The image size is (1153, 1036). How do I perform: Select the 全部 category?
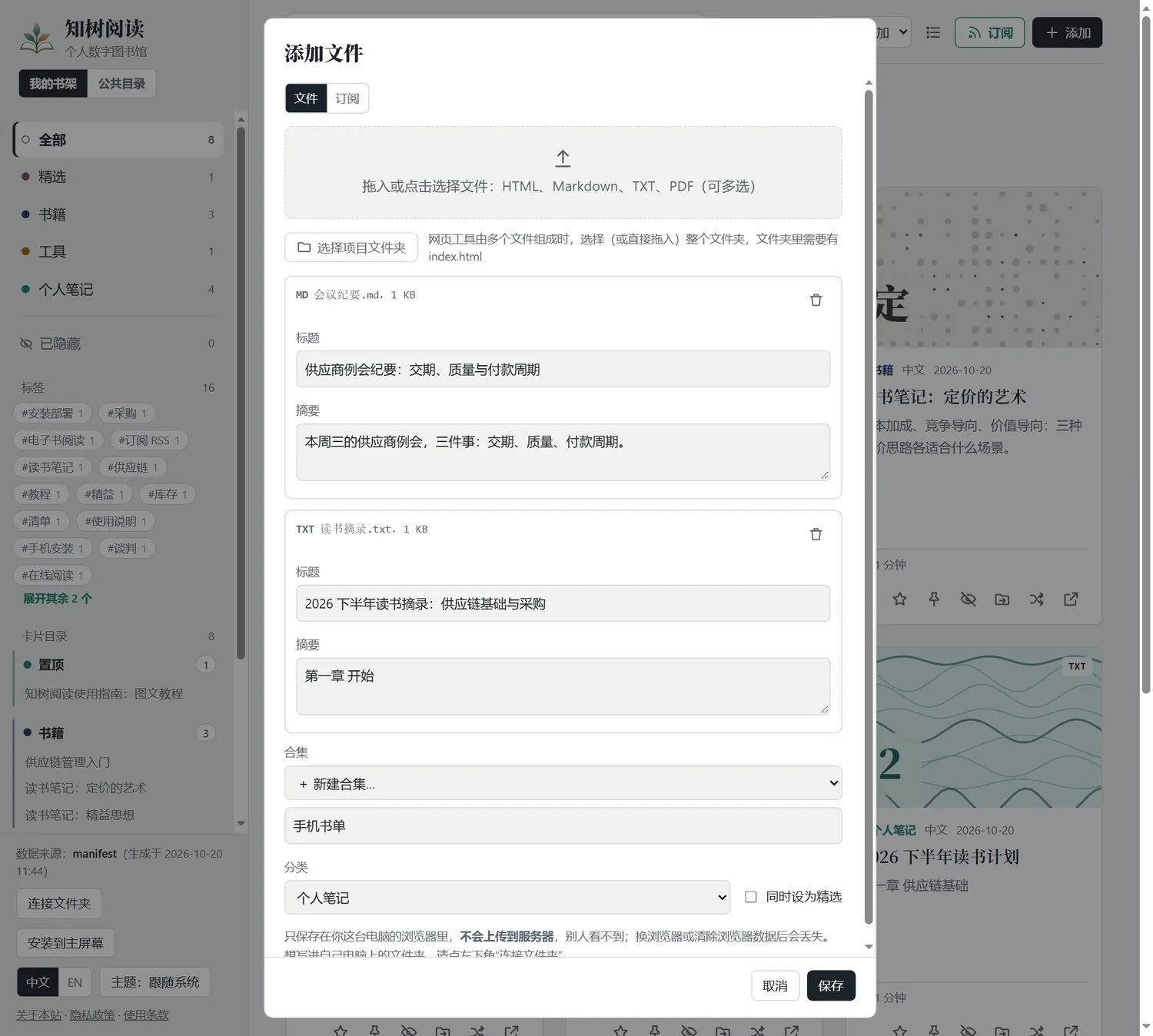click(x=118, y=140)
